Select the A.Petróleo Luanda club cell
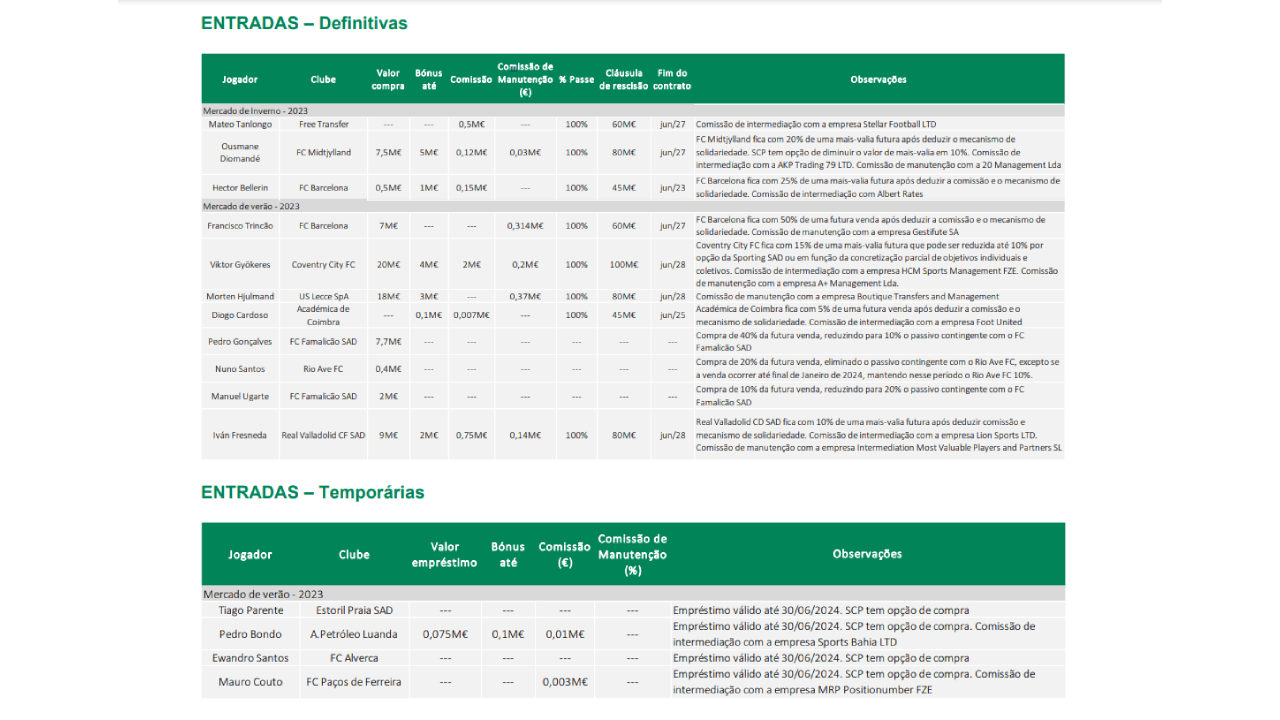This screenshot has width=1280, height=720. [354, 634]
